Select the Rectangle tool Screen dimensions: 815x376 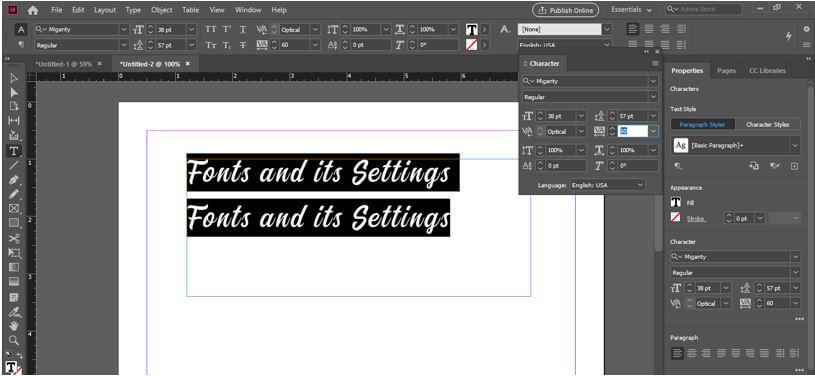click(x=14, y=223)
